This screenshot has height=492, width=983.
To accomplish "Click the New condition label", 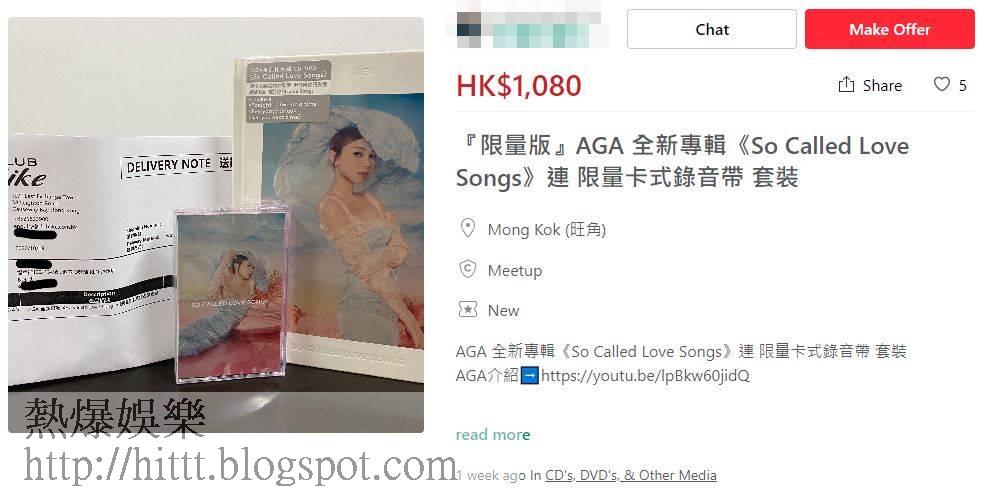I will coord(503,310).
